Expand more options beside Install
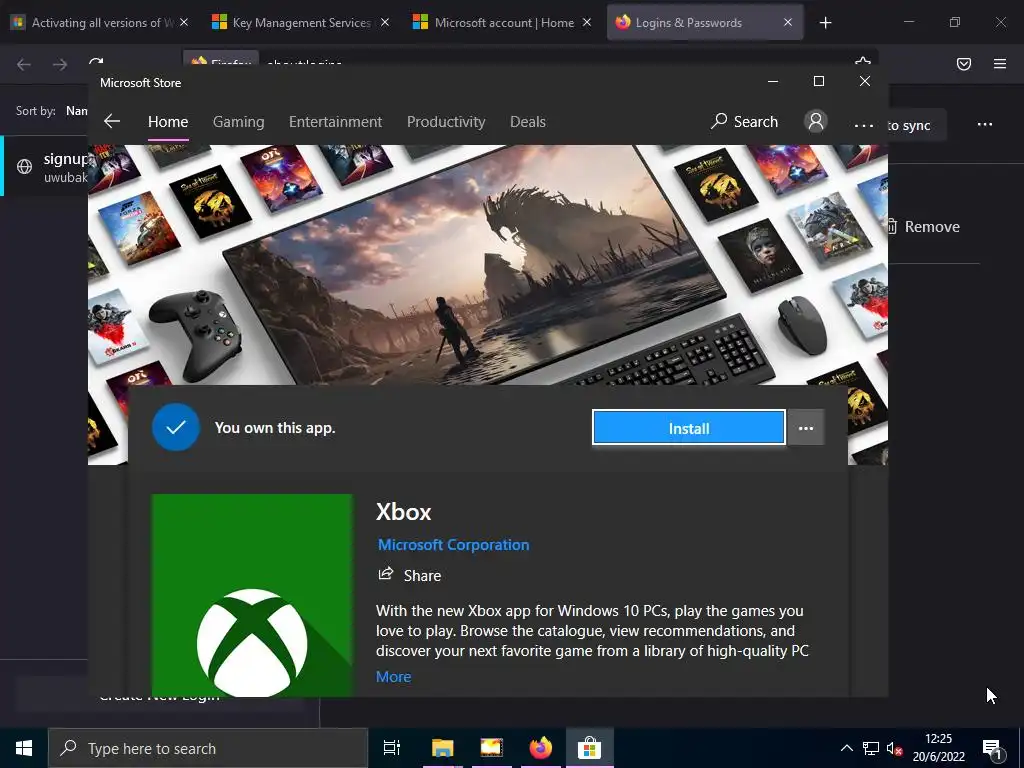Screen dimensions: 1024x768 (806, 428)
